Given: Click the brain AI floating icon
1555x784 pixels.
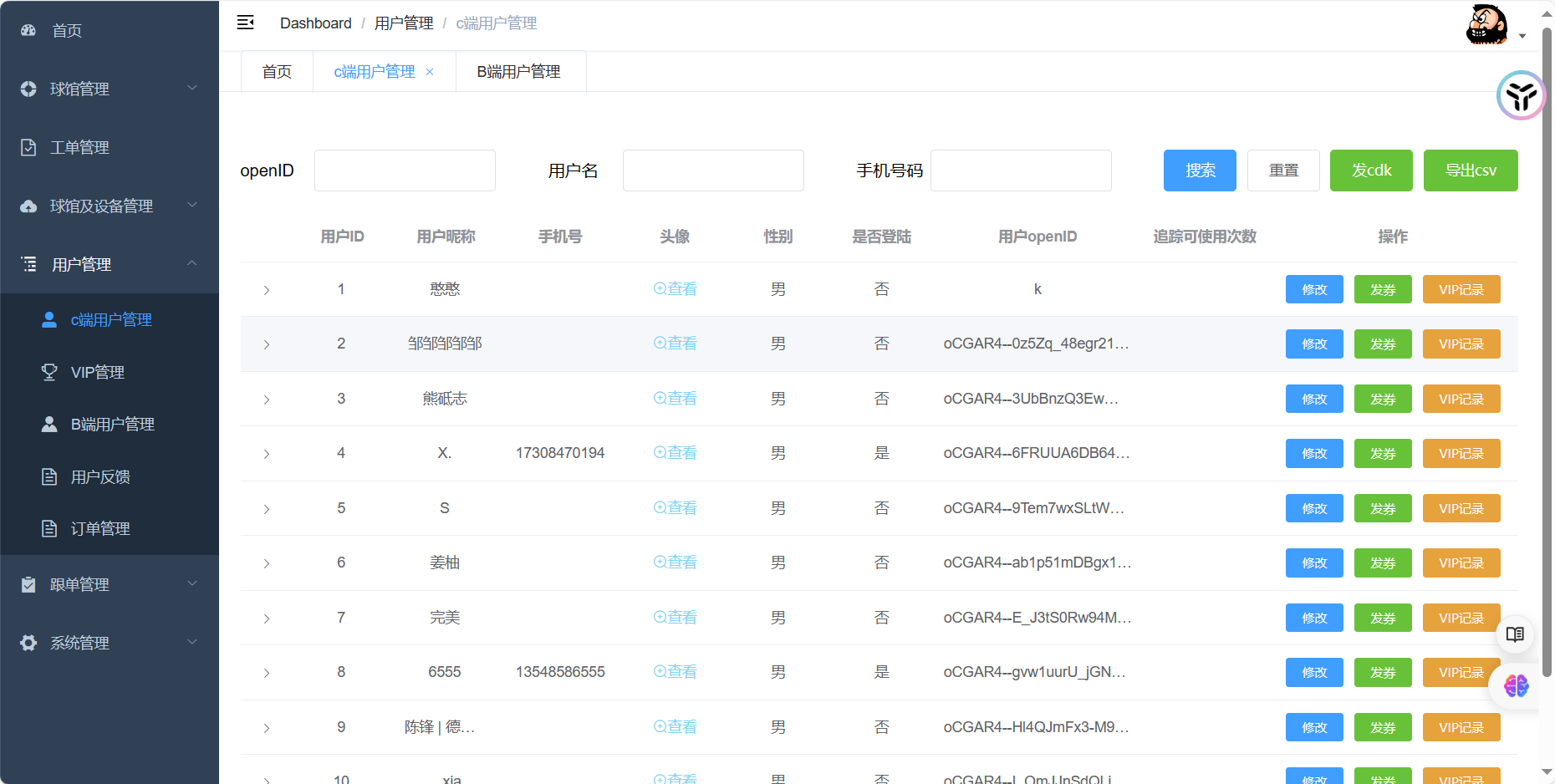Looking at the screenshot, I should [x=1516, y=686].
